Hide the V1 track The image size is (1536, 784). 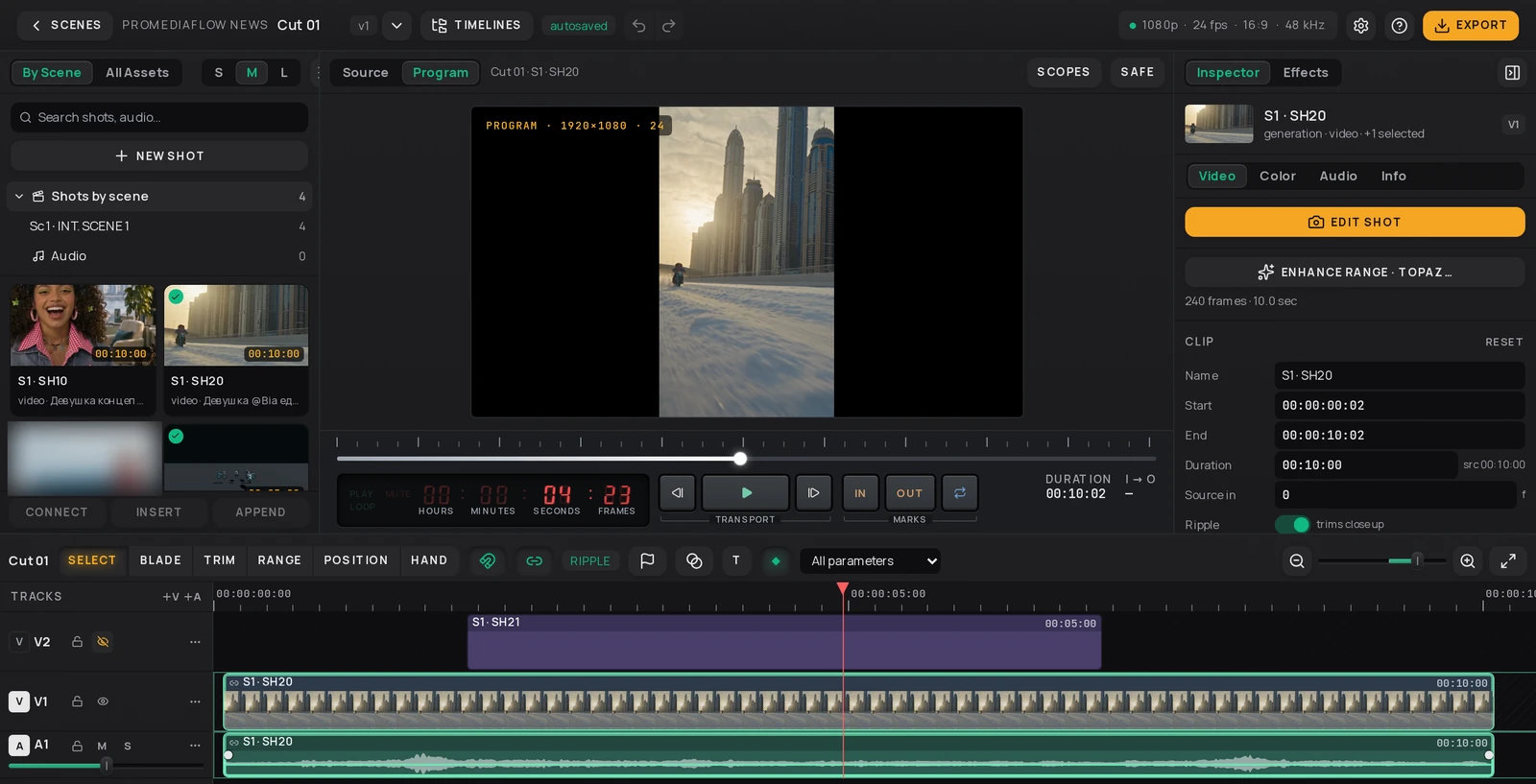click(103, 701)
